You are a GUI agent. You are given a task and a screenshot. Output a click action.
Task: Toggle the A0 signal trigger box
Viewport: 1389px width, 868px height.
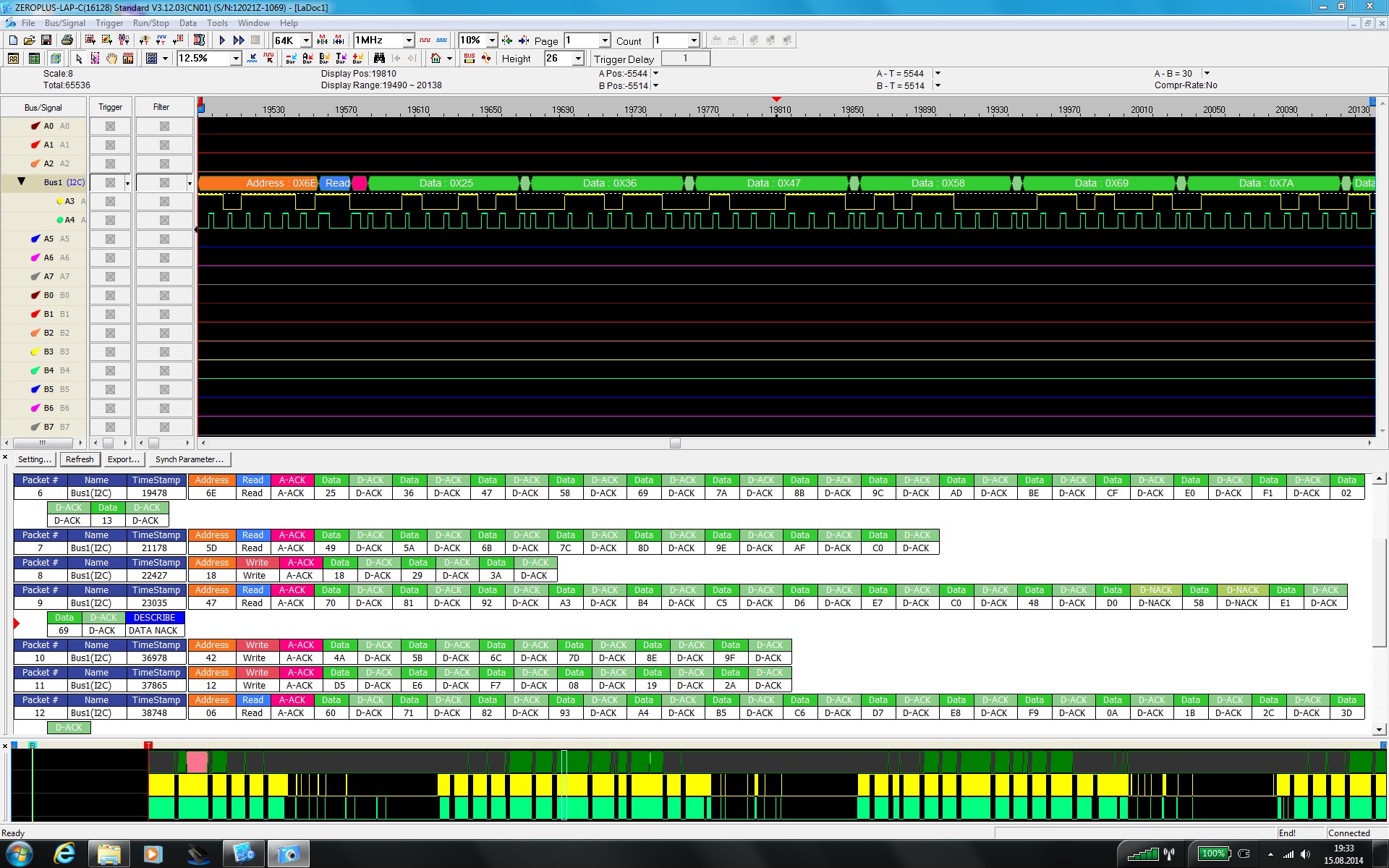tap(110, 126)
